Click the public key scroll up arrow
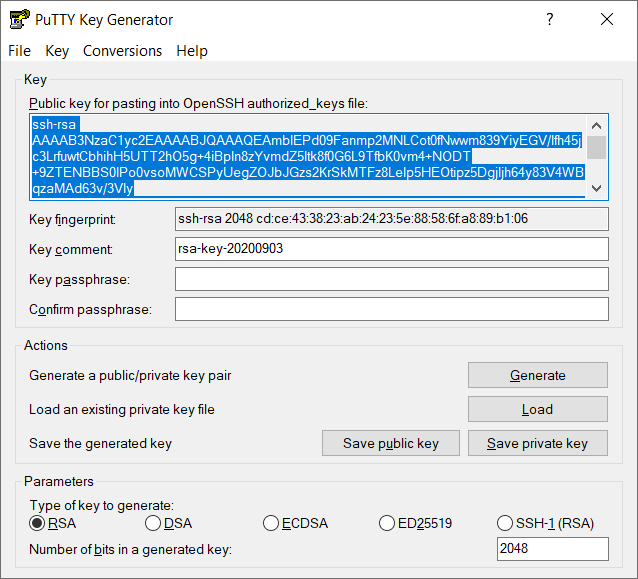 [x=596, y=126]
